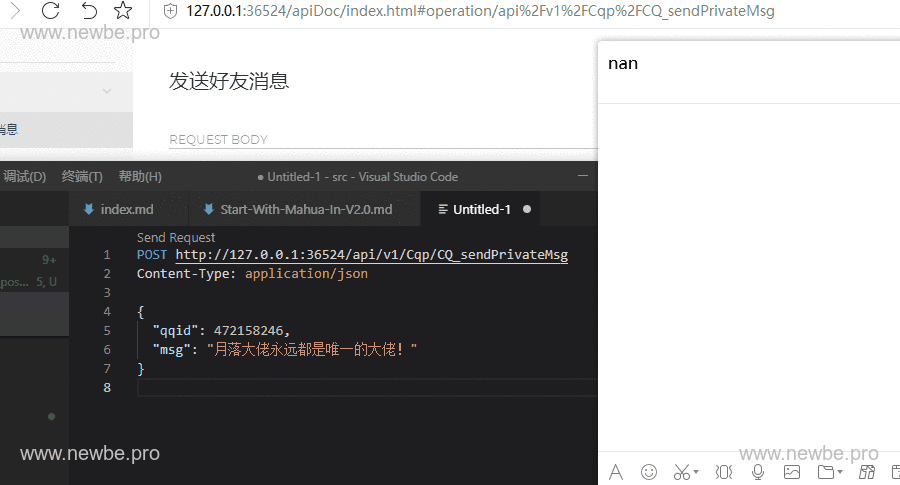Open the font style icon in the chat toolbar
Viewport: 900px width, 485px height.
(x=616, y=472)
